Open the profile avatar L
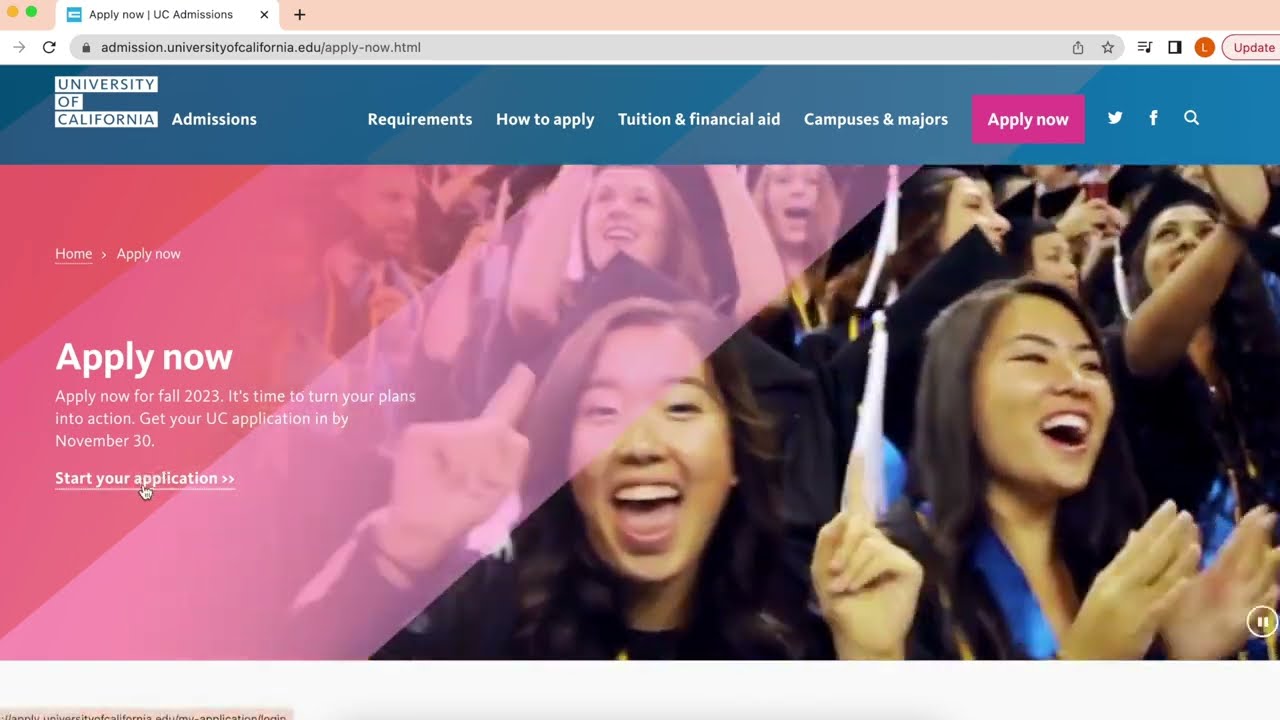 1205,47
